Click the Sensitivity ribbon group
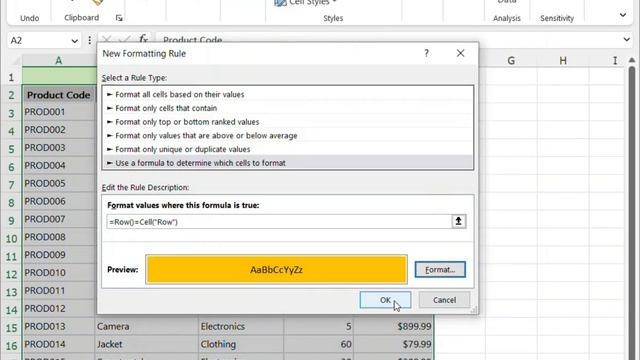The image size is (640, 360). pos(557,18)
